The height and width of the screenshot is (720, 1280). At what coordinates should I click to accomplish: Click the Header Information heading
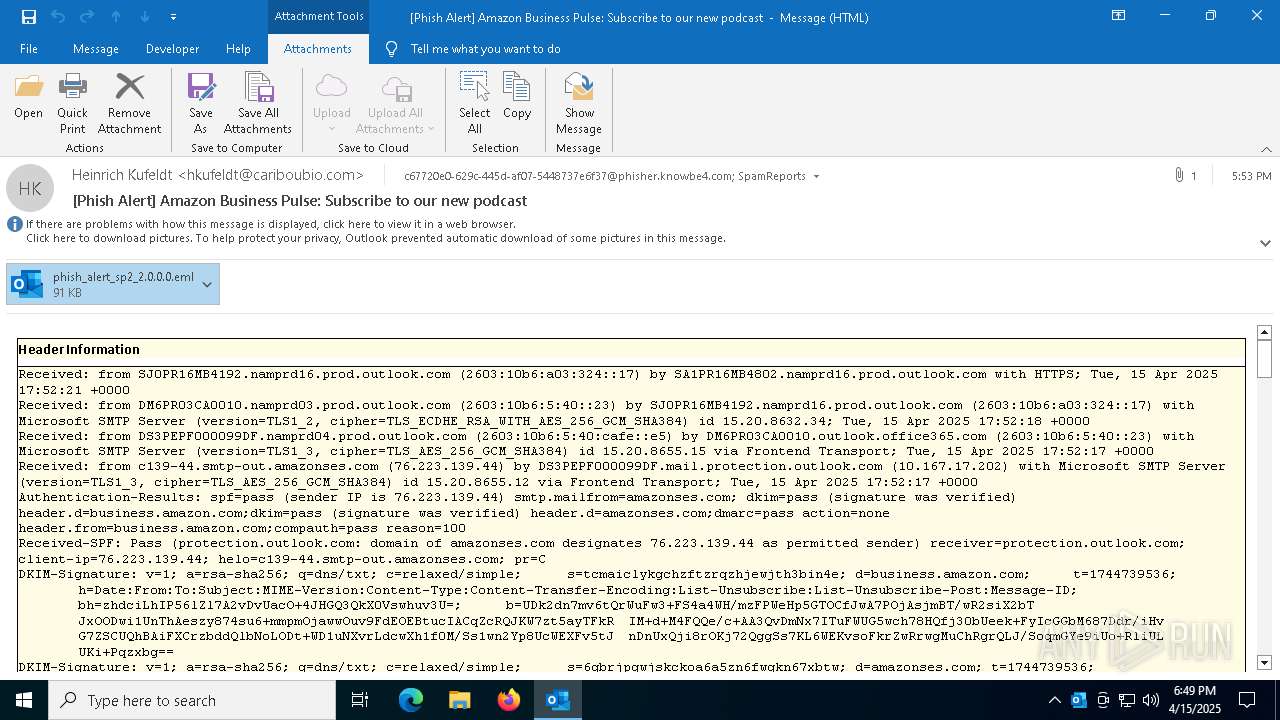(79, 349)
